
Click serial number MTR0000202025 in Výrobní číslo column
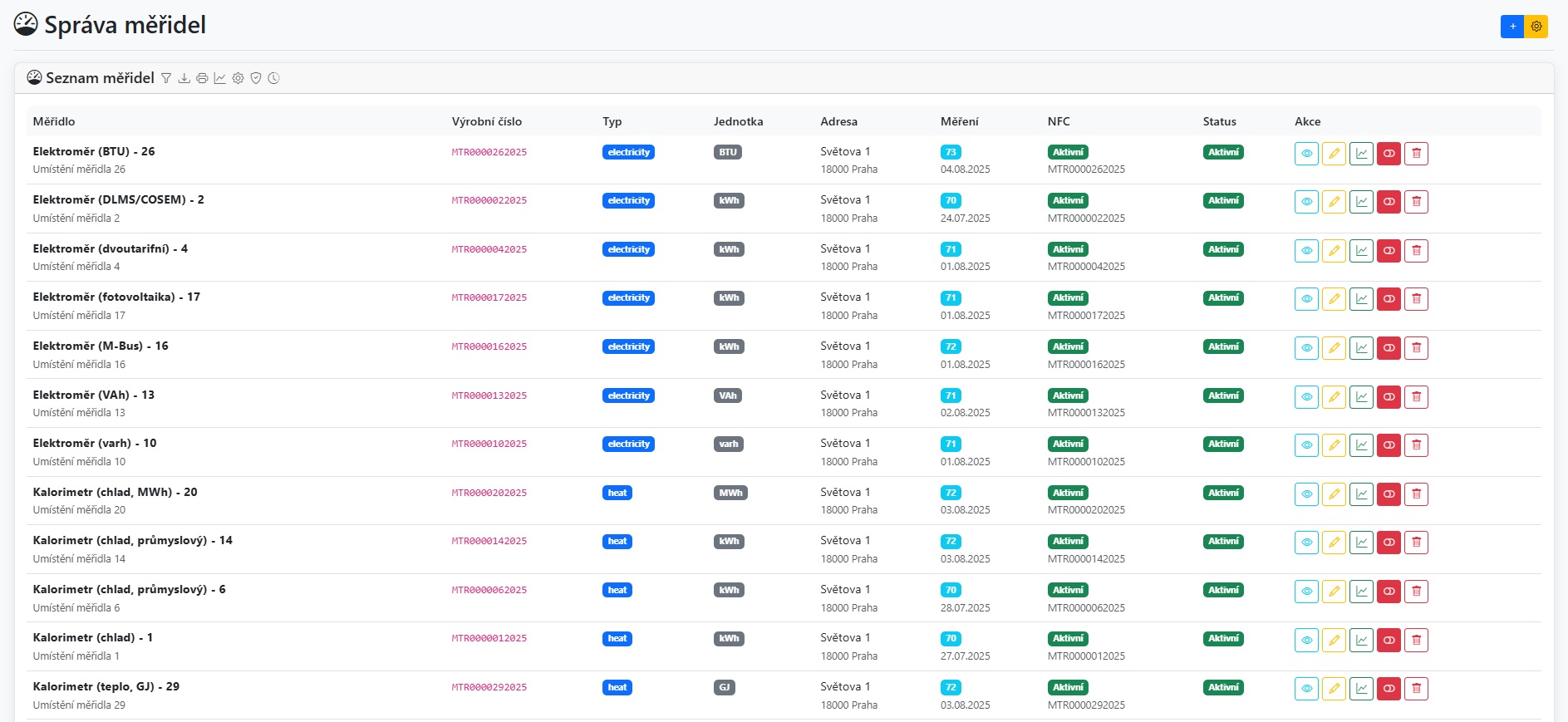(489, 493)
